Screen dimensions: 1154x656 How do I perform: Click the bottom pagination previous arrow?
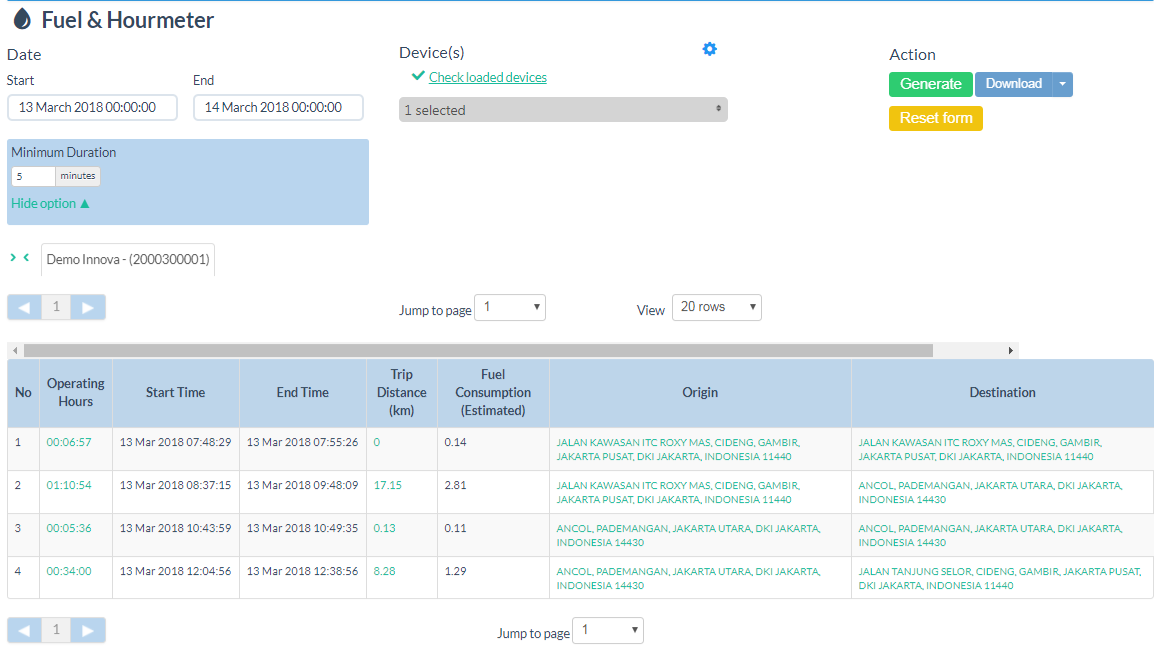click(x=24, y=630)
